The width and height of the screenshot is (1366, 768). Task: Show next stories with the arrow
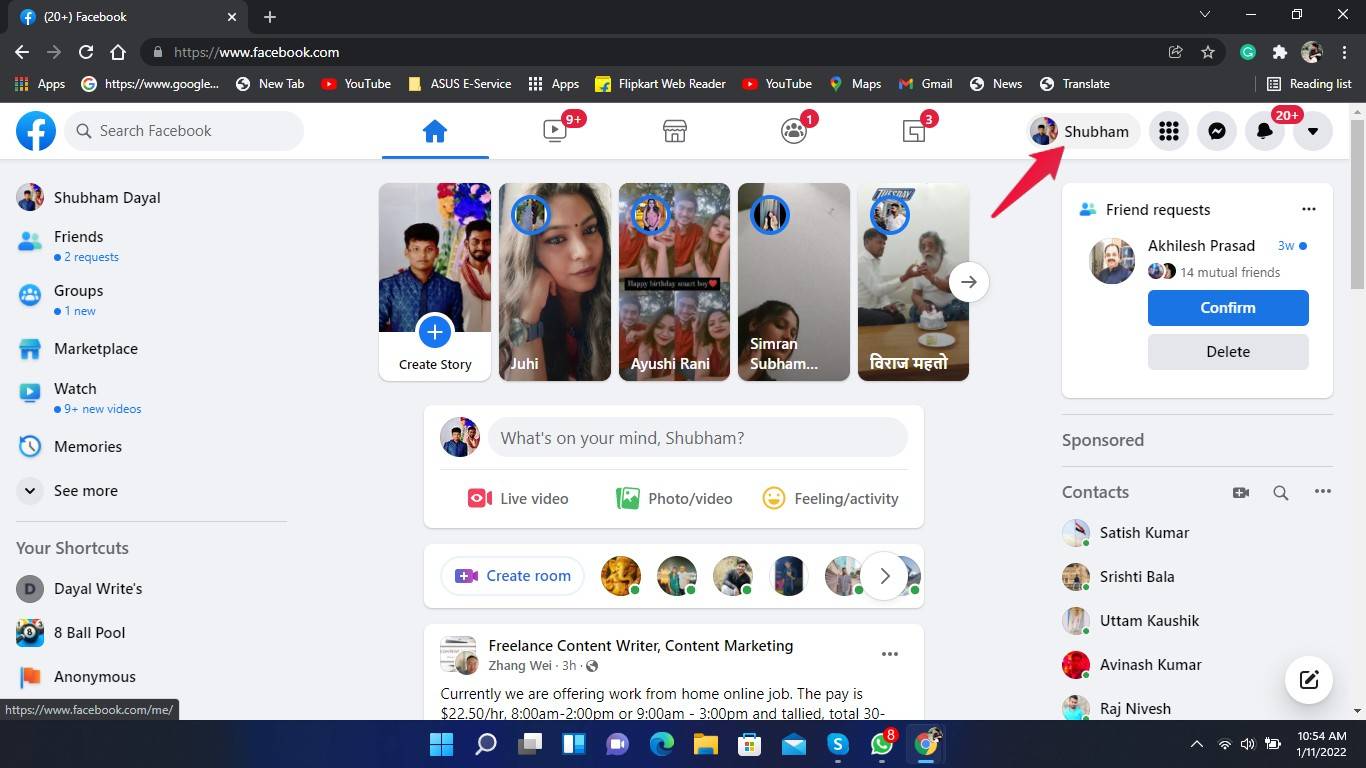(968, 282)
